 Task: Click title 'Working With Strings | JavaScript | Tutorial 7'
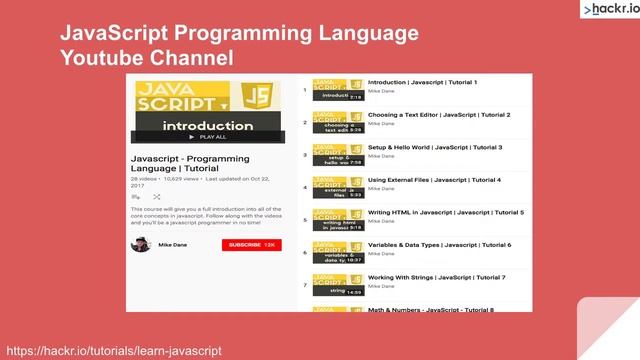point(437,278)
